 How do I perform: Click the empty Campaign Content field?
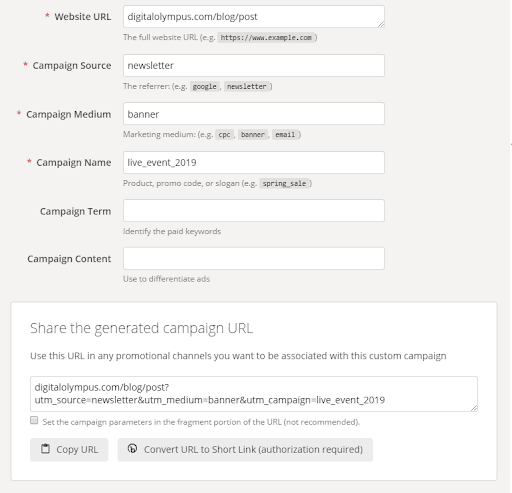254,258
